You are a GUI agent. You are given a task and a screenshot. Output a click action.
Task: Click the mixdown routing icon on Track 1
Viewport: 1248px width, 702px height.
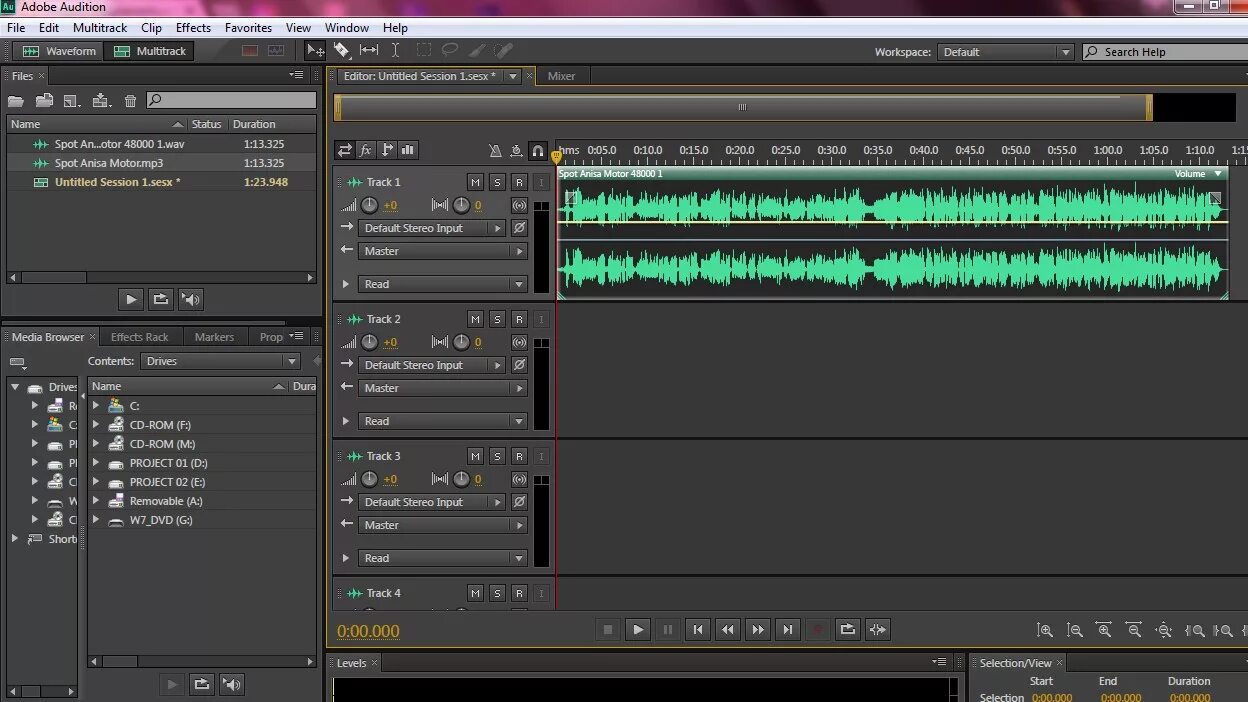pyautogui.click(x=519, y=204)
